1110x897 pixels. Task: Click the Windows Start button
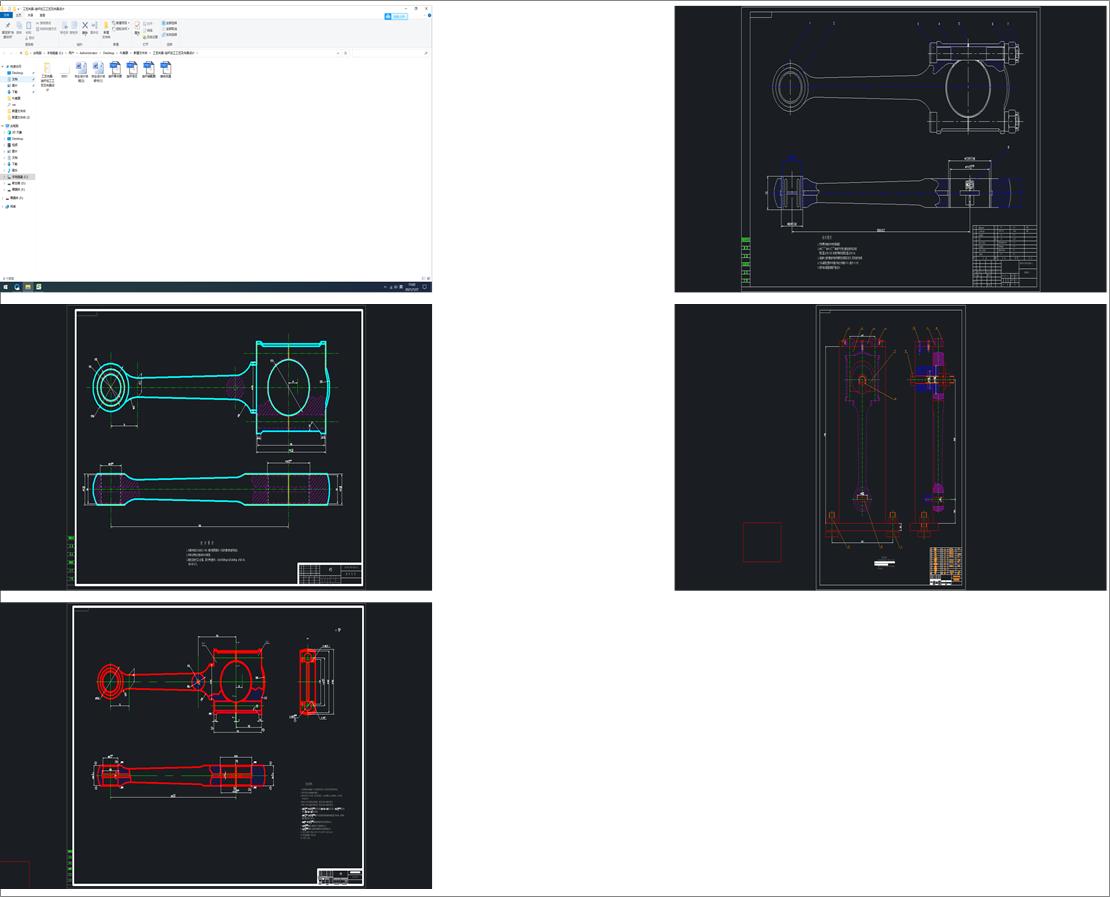point(6,287)
